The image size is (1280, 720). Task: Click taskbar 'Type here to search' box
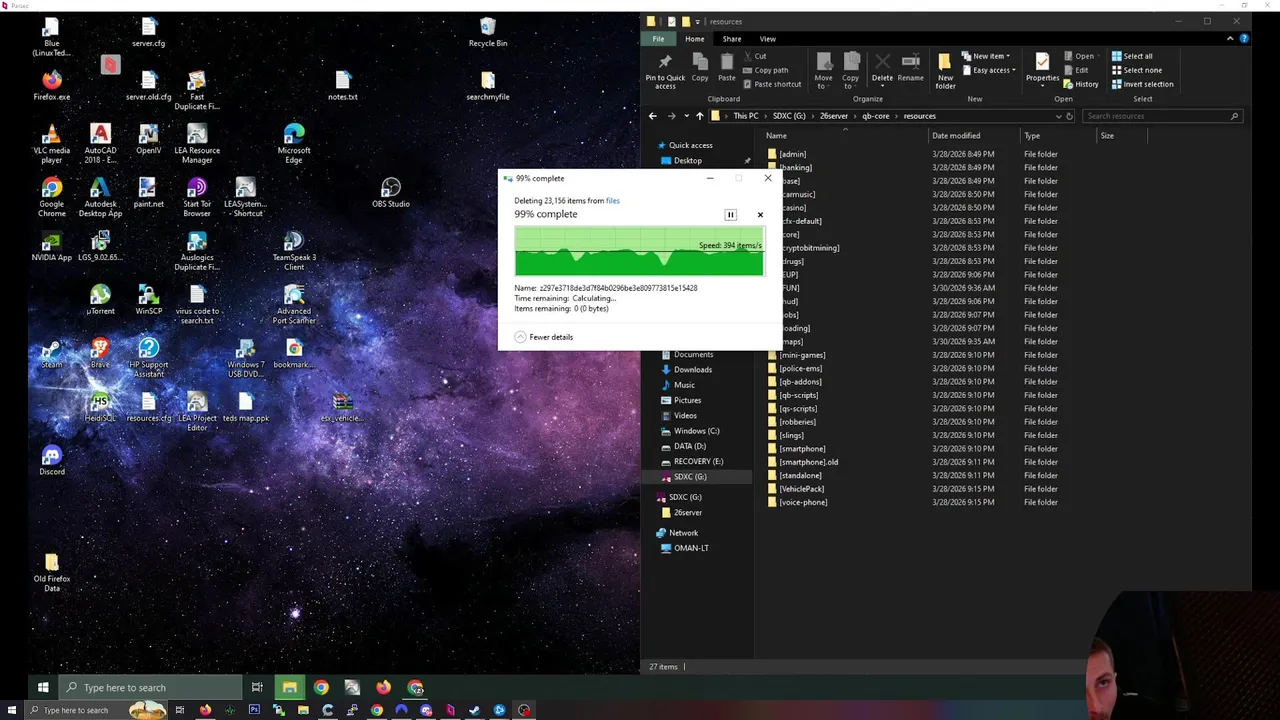(150, 687)
